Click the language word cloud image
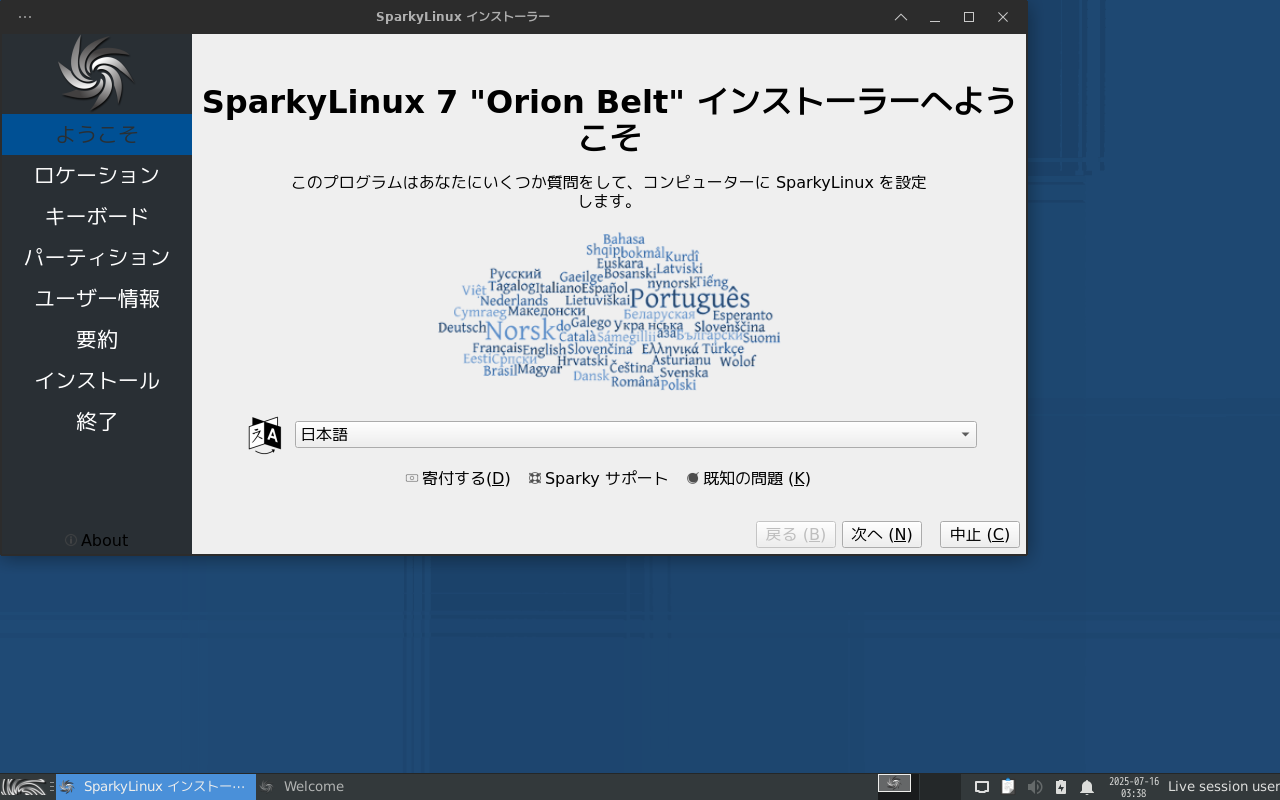Image resolution: width=1280 pixels, height=800 pixels. pos(609,312)
